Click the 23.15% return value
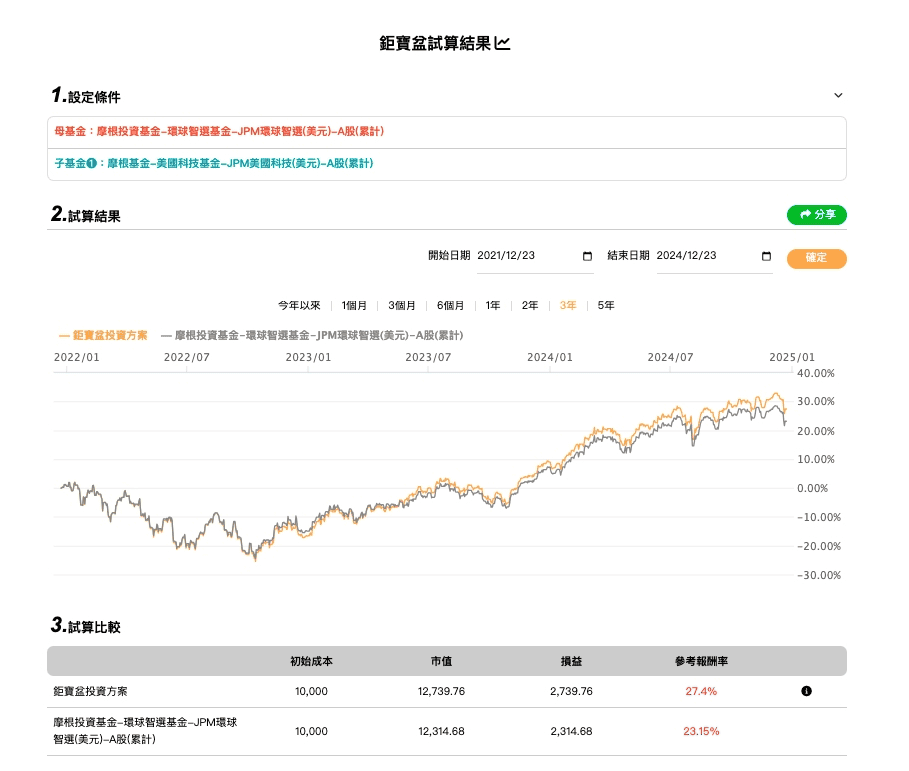This screenshot has width=909, height=771. [x=701, y=732]
